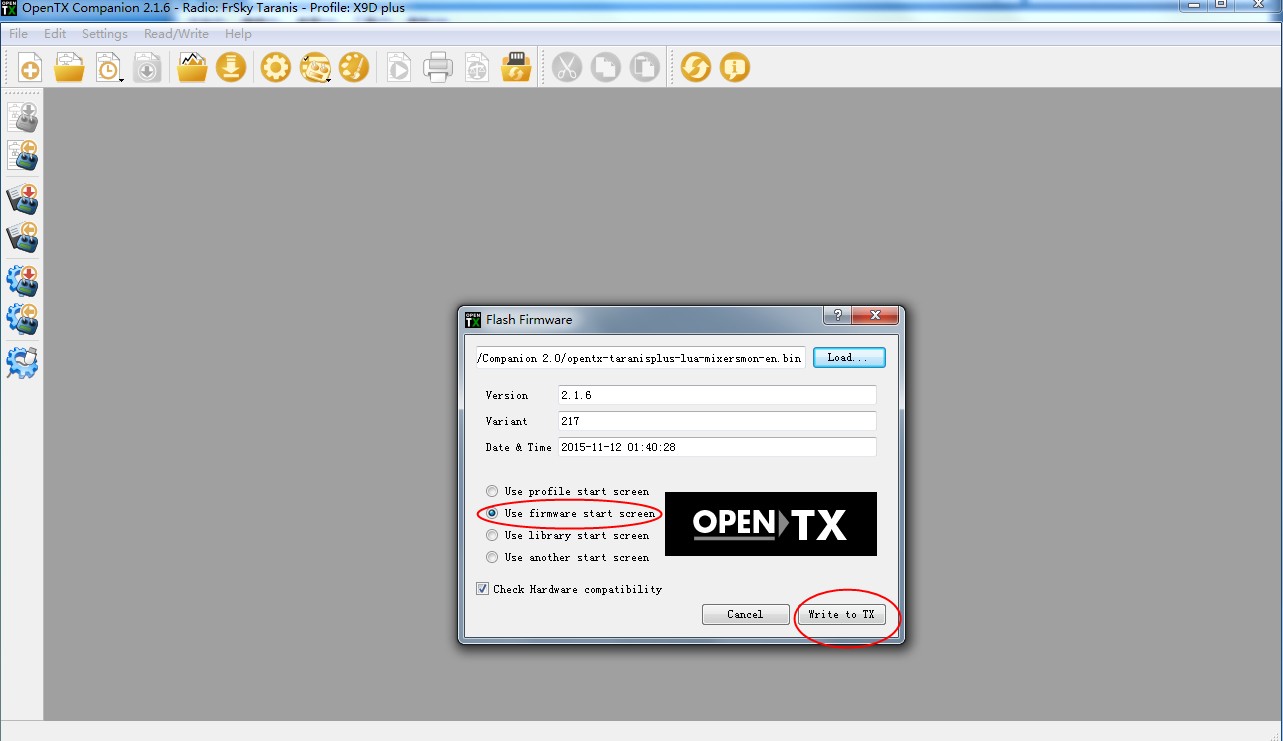Open the Recent files dropdown in toolbar
1283x741 pixels.
[108, 68]
